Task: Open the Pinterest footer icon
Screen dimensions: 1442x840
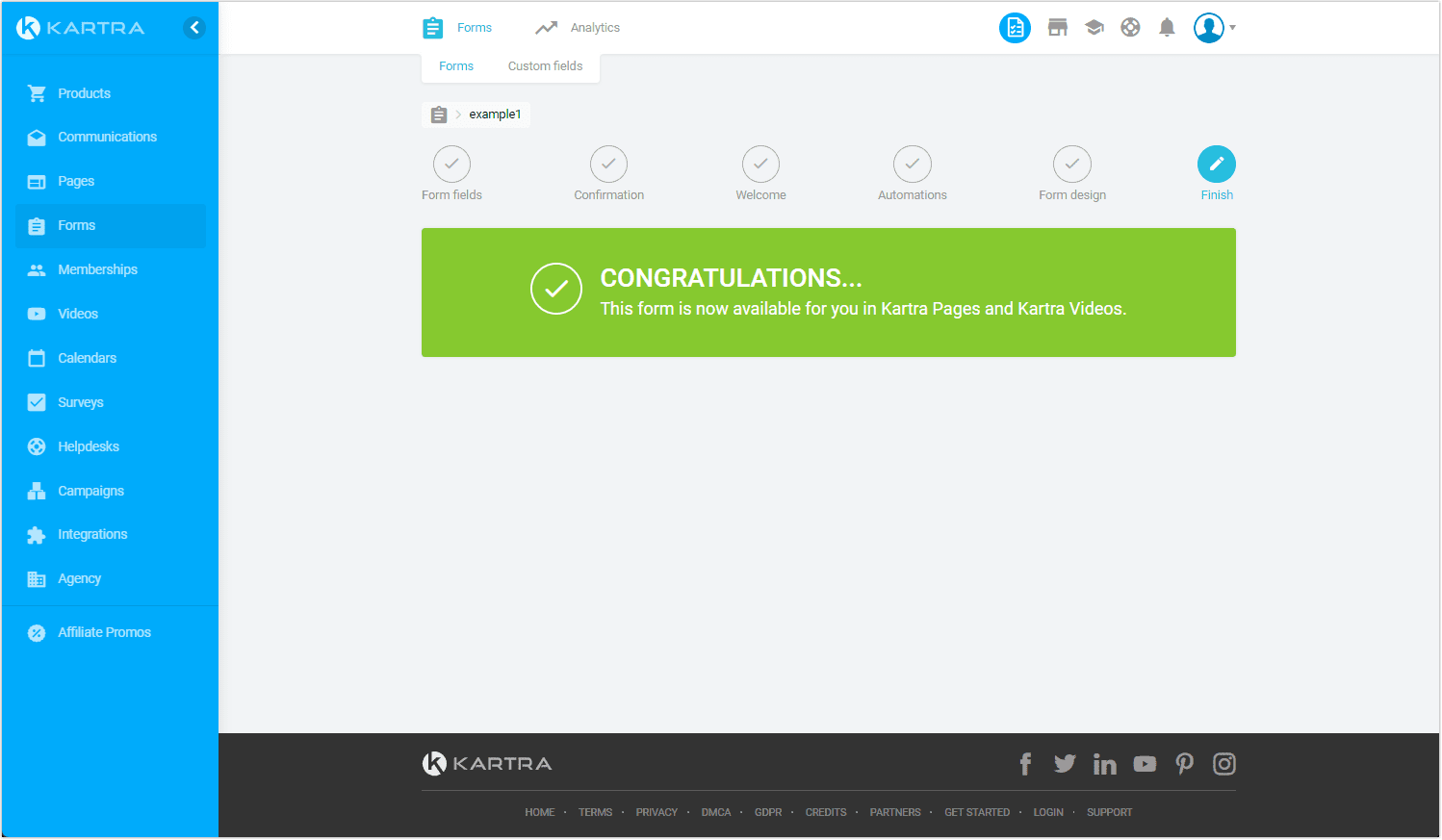Action: coord(1185,764)
